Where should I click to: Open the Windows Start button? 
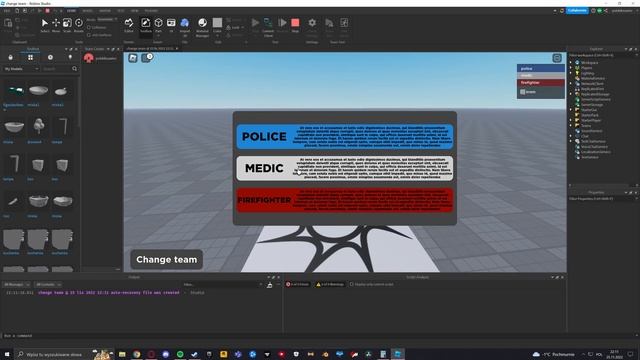click(x=7, y=354)
